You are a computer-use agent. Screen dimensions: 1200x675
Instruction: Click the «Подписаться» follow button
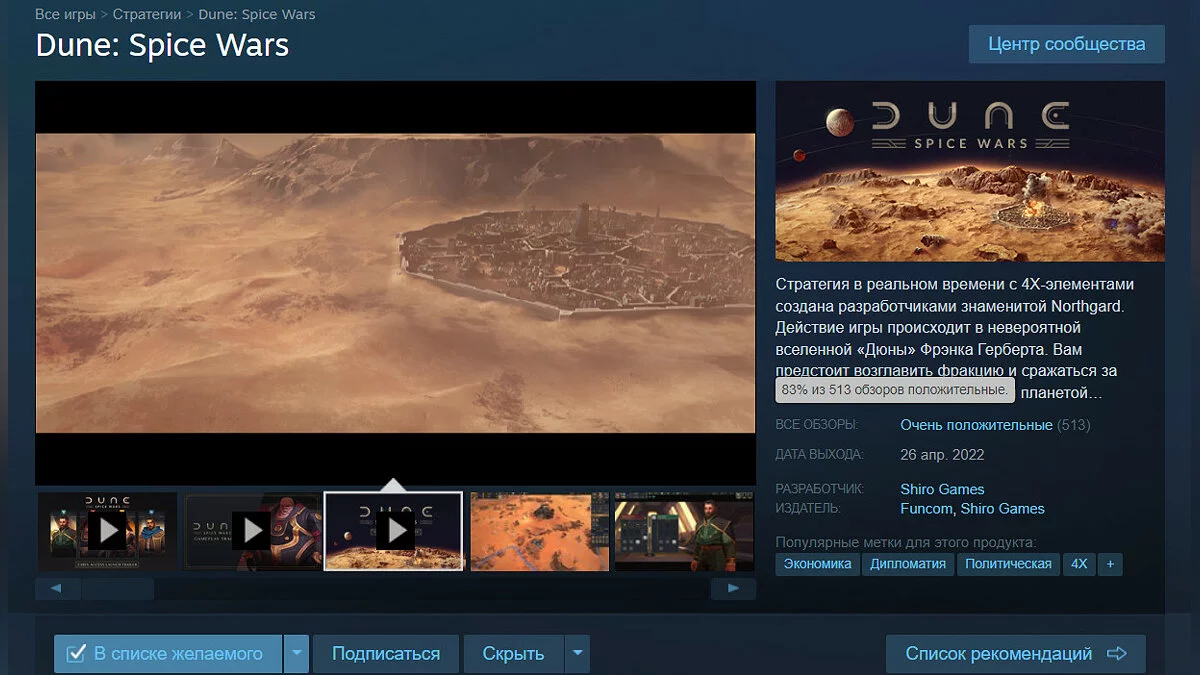[386, 654]
